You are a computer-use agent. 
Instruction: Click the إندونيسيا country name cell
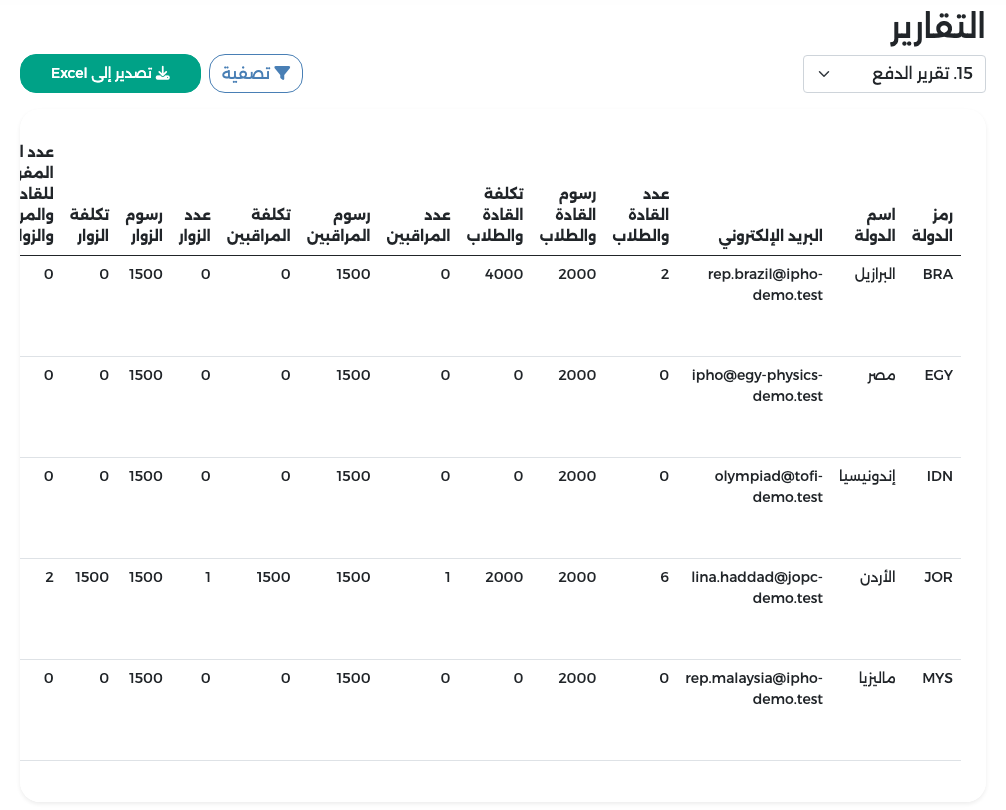tap(867, 477)
